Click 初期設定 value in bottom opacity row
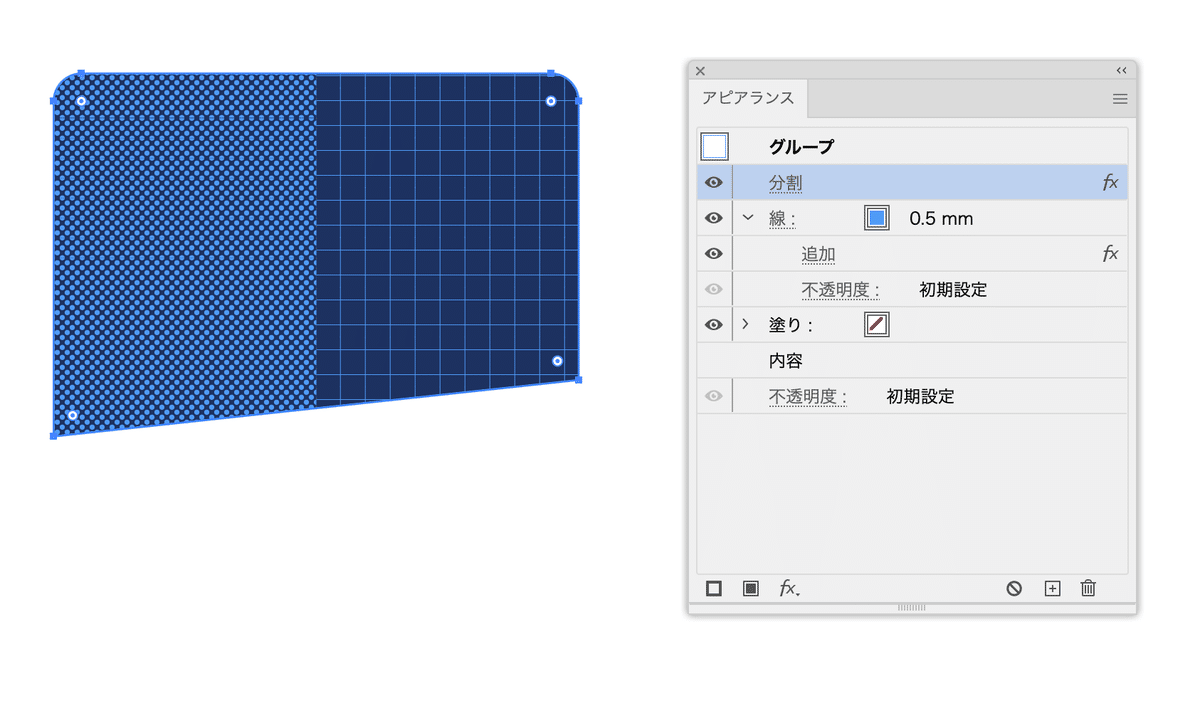This screenshot has height=703, width=1200. tap(921, 397)
